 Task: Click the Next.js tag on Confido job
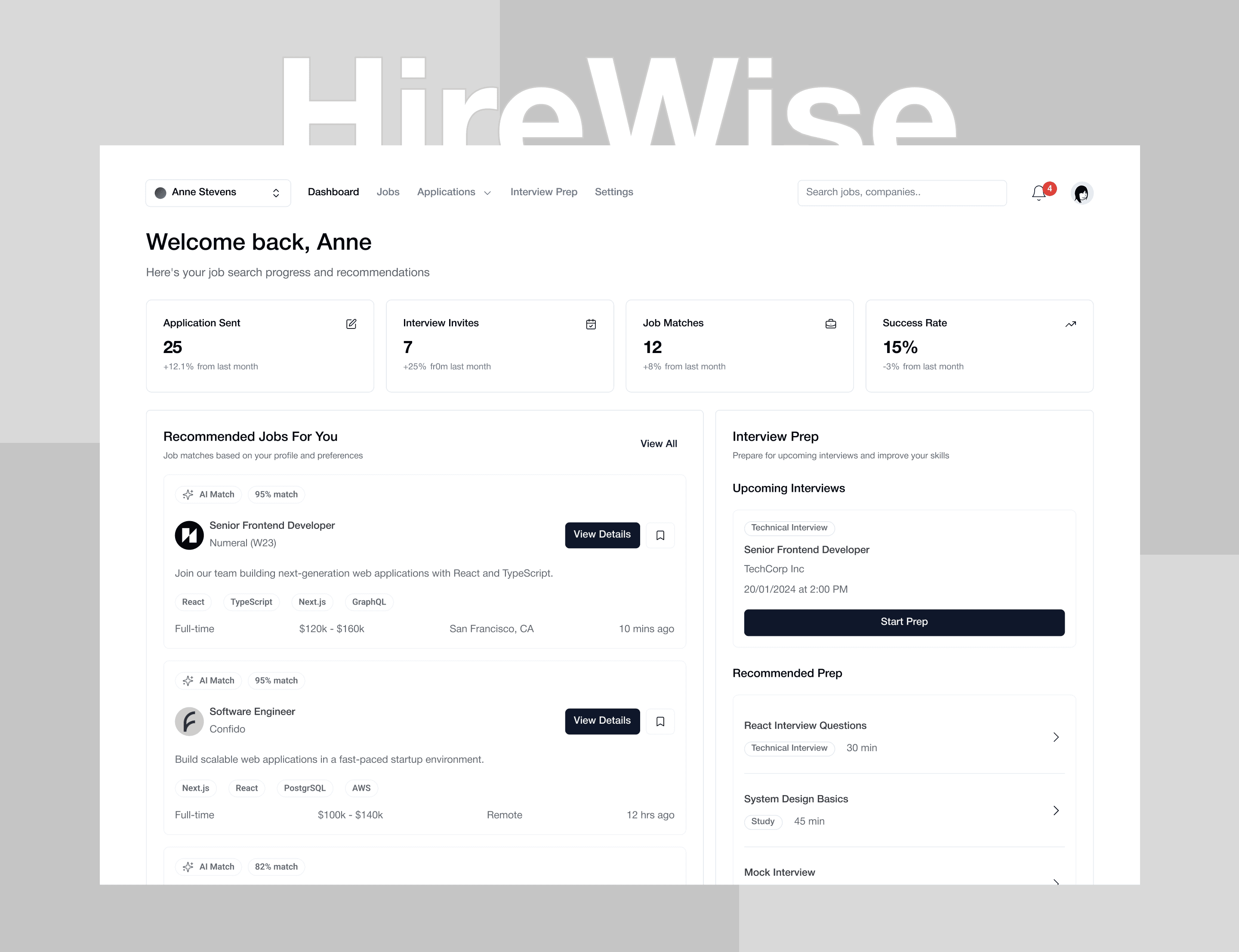click(x=196, y=788)
